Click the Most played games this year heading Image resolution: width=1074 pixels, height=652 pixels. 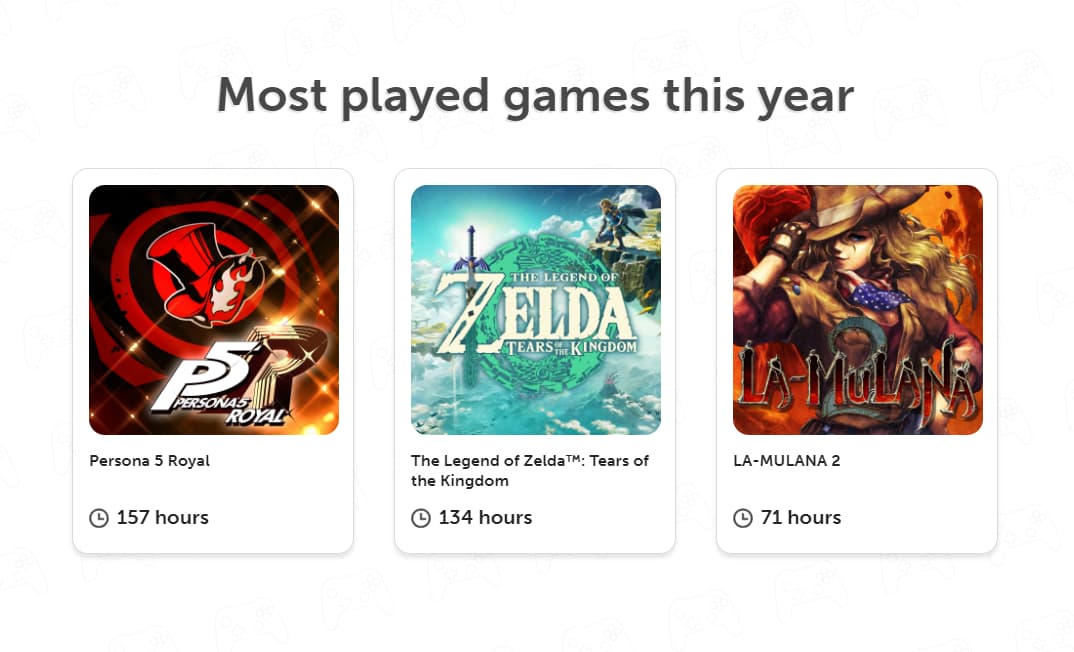pos(535,96)
